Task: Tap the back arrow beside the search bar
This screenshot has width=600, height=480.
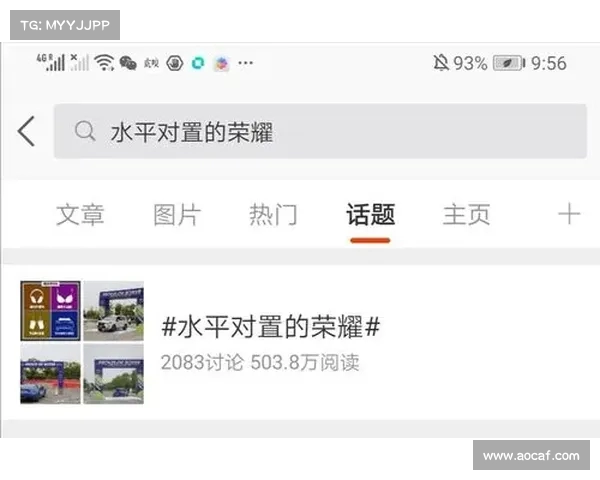Action: 27,131
